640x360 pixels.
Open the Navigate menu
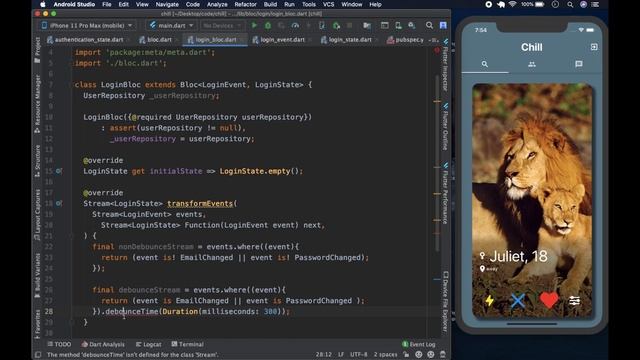[167, 4]
